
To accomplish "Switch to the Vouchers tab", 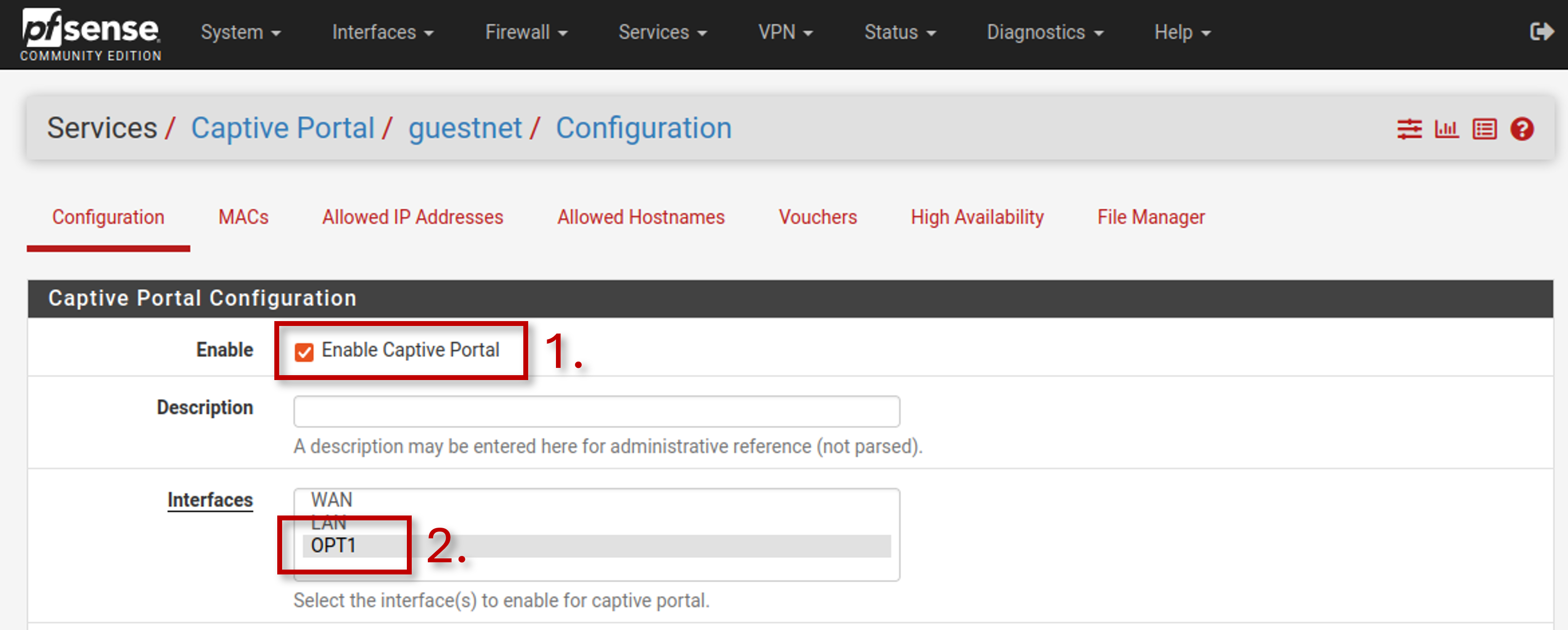I will [x=818, y=217].
